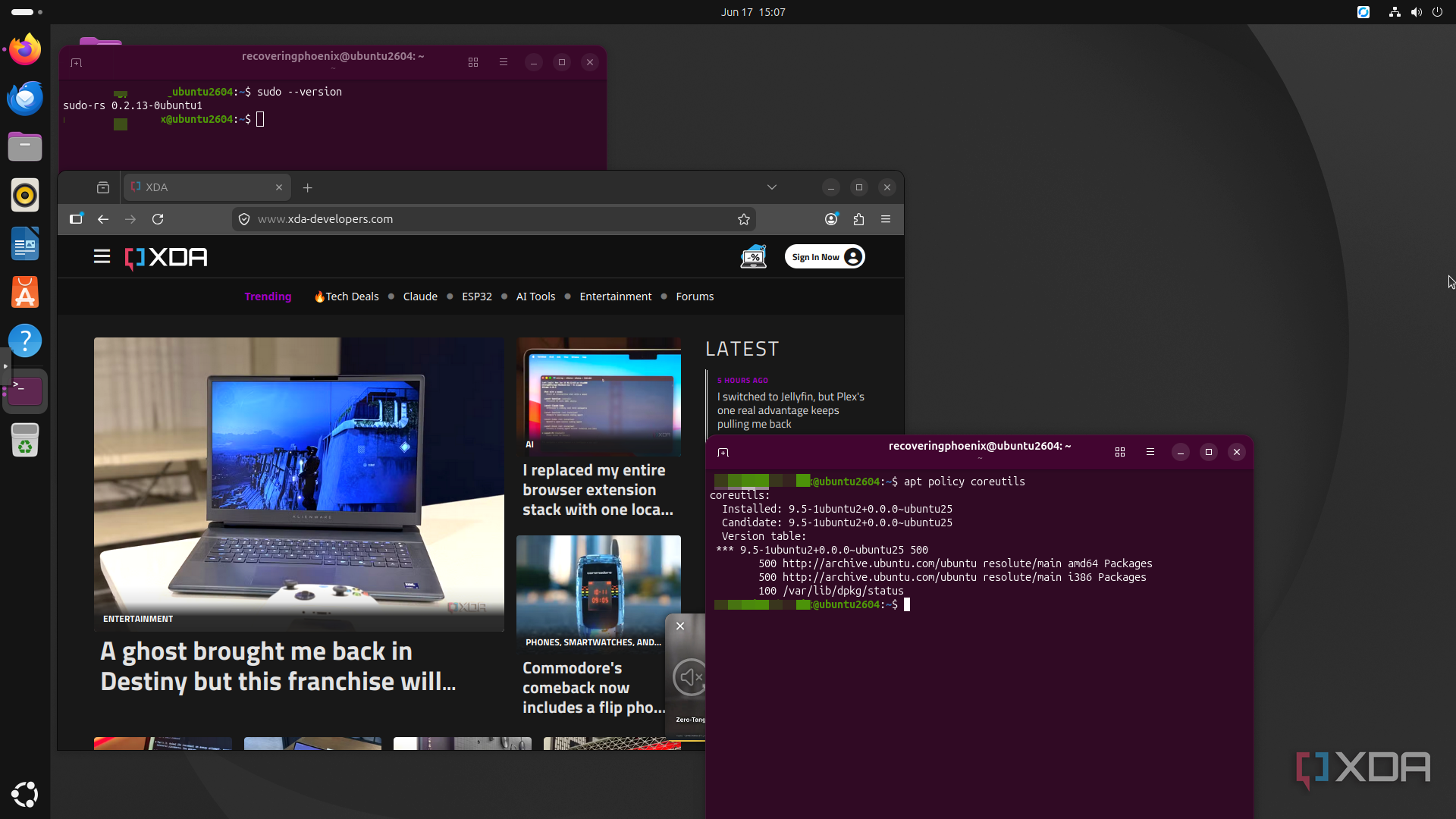1456x819 pixels.
Task: Open Rhythmbox music player in the dock
Action: [25, 195]
